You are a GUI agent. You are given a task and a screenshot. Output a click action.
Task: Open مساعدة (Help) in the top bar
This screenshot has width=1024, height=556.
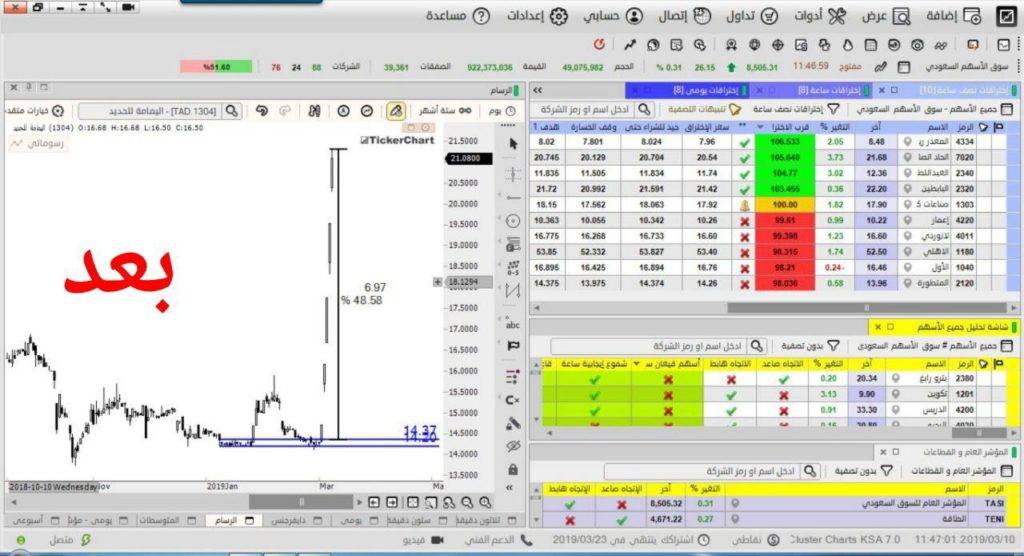click(458, 16)
